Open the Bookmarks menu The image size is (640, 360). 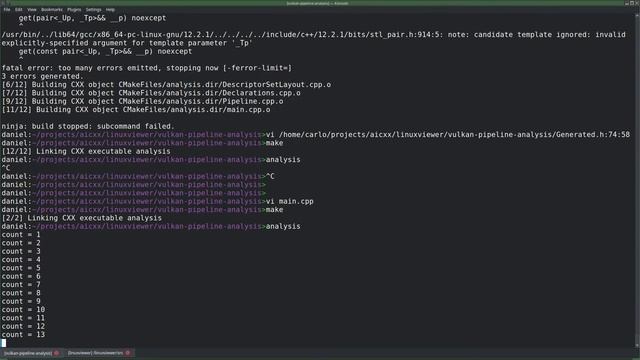tap(52, 9)
